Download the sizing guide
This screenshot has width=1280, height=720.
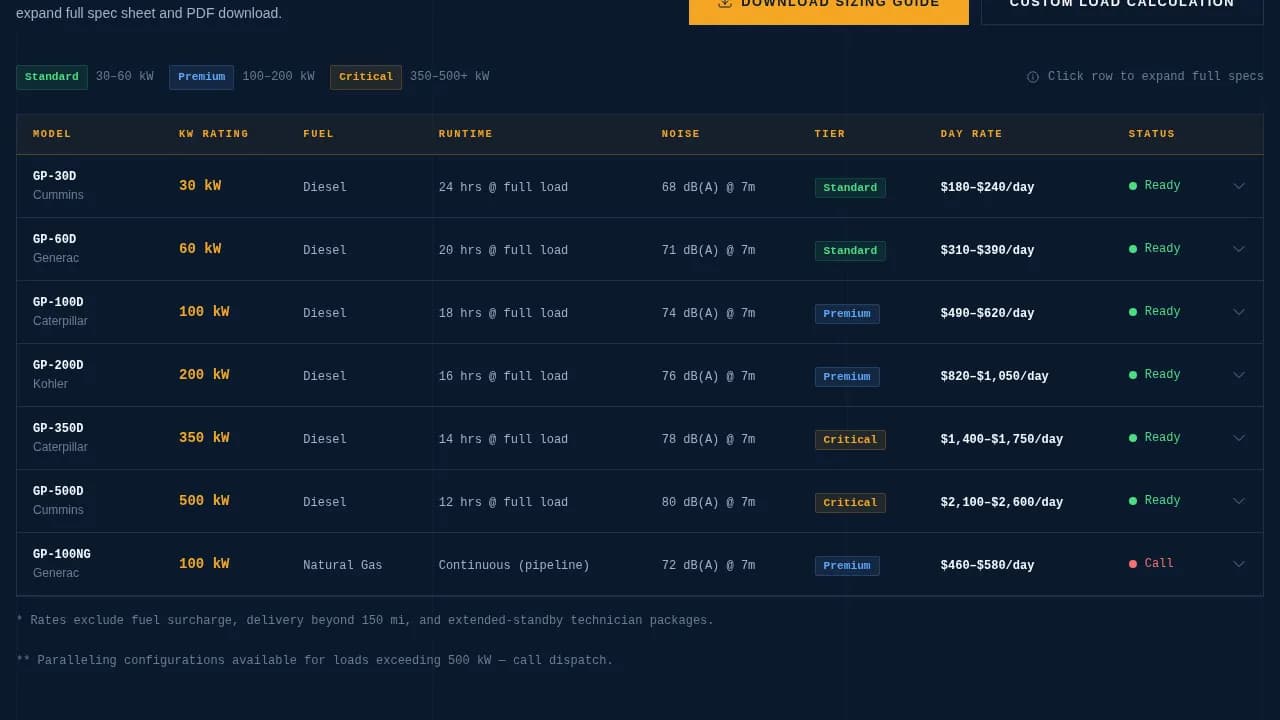coord(829,8)
